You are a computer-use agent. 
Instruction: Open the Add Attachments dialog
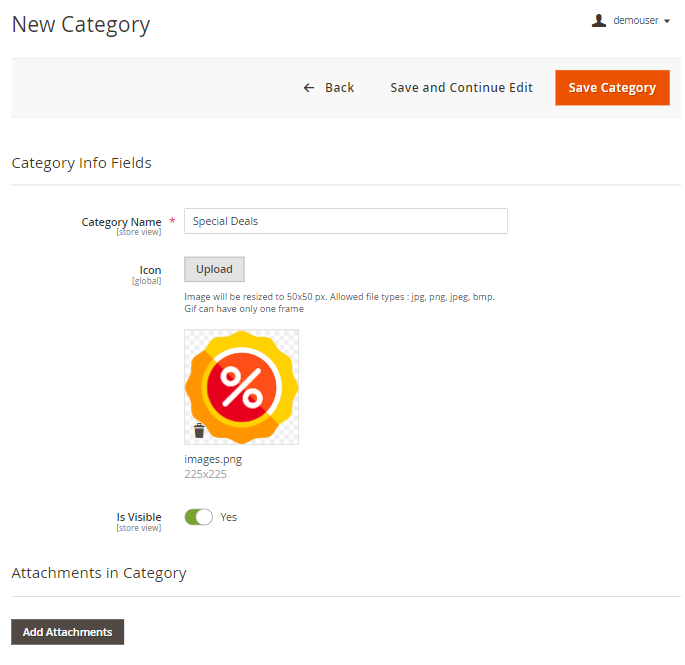67,632
